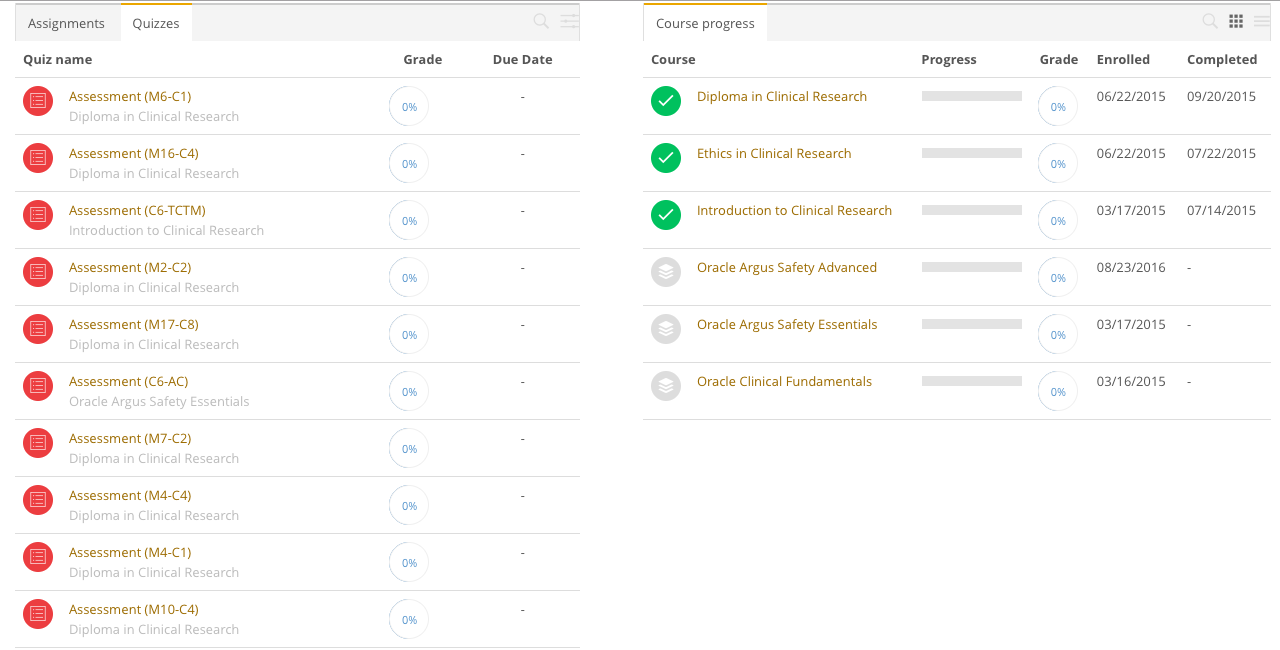Click Introduction to Clinical Research subtitle under Assessment (C6-TCTM)
Viewport: 1280px width, 650px height.
tap(166, 230)
